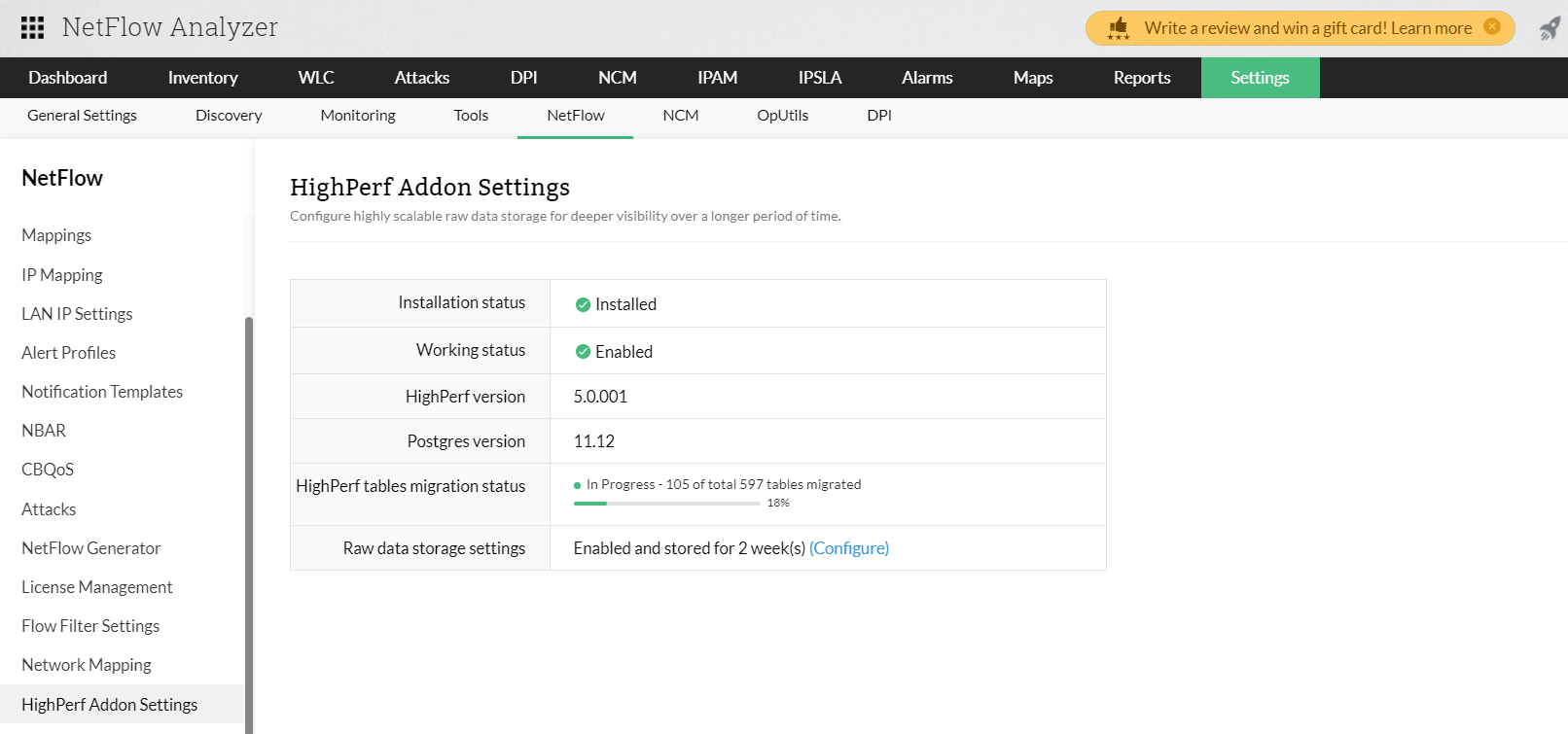Open the IPSLA tab

[x=820, y=78]
